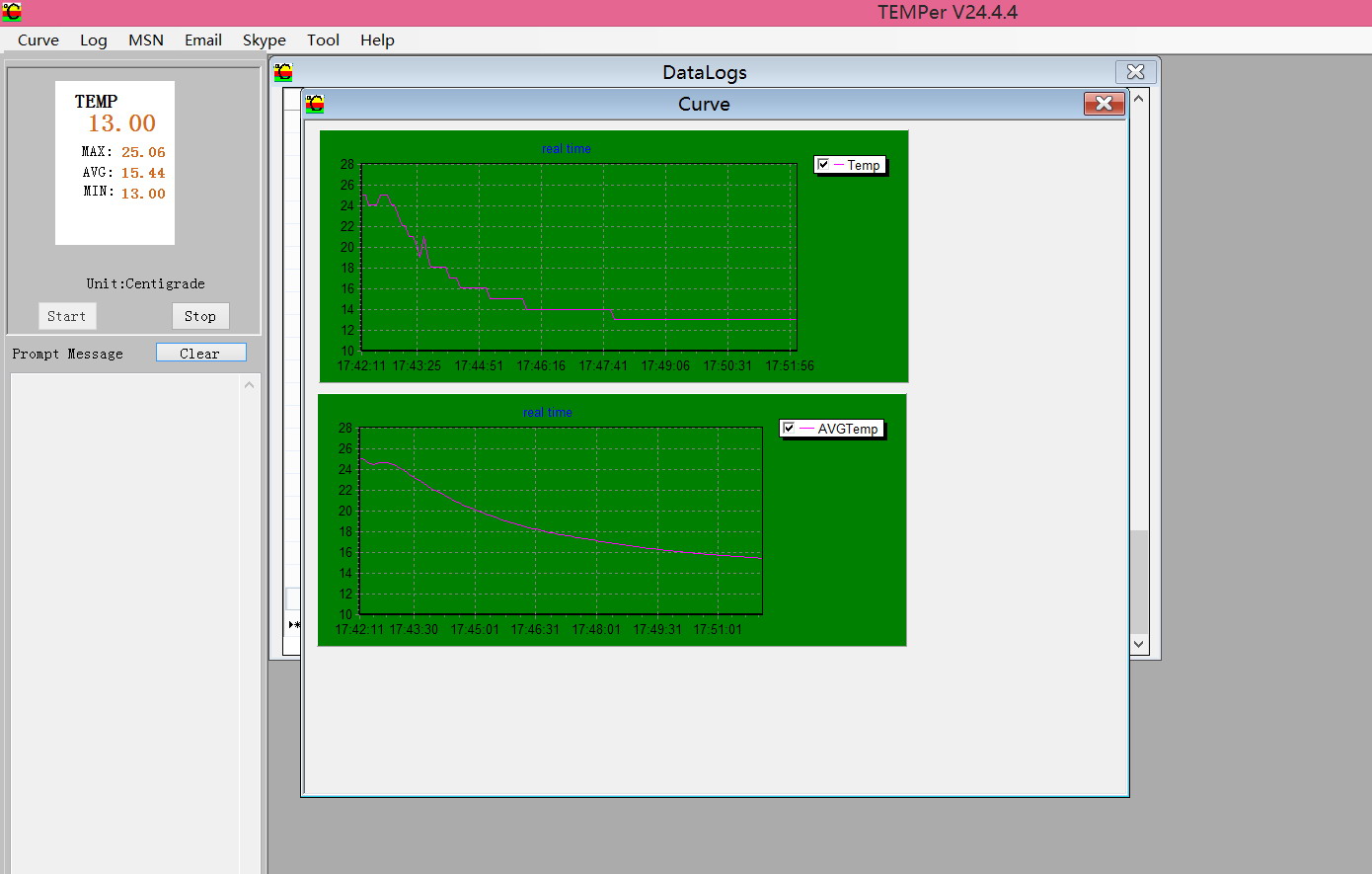
Task: Click the Unit:Centigrade label
Action: click(145, 283)
